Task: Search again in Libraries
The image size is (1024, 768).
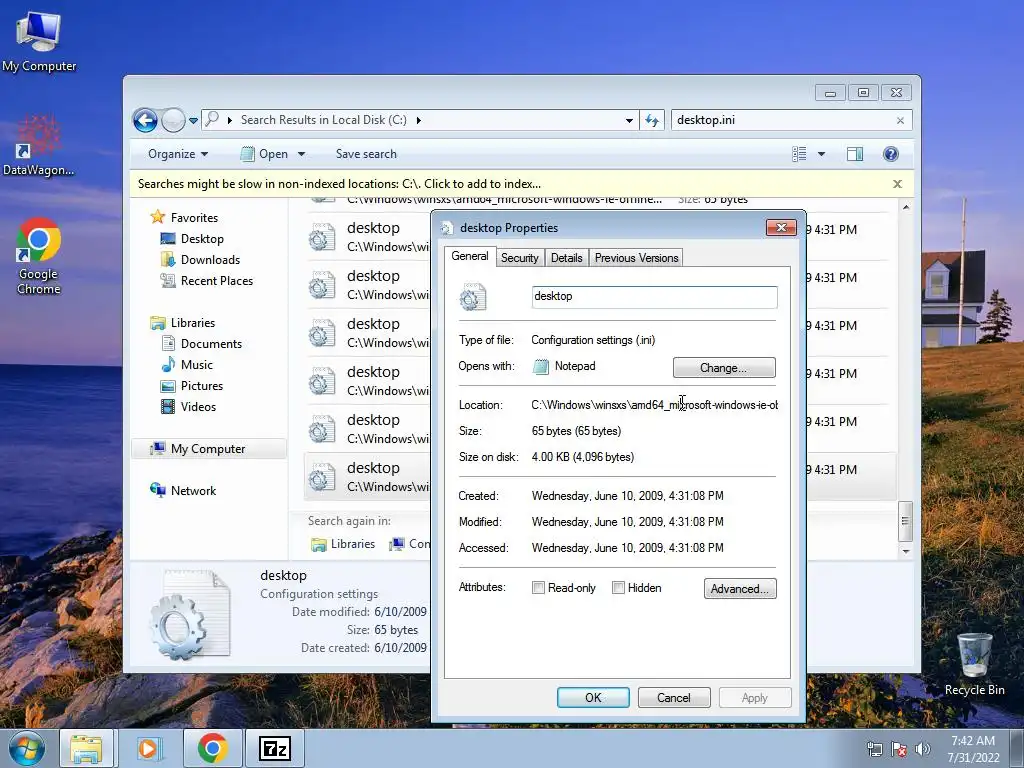Action: coord(344,544)
